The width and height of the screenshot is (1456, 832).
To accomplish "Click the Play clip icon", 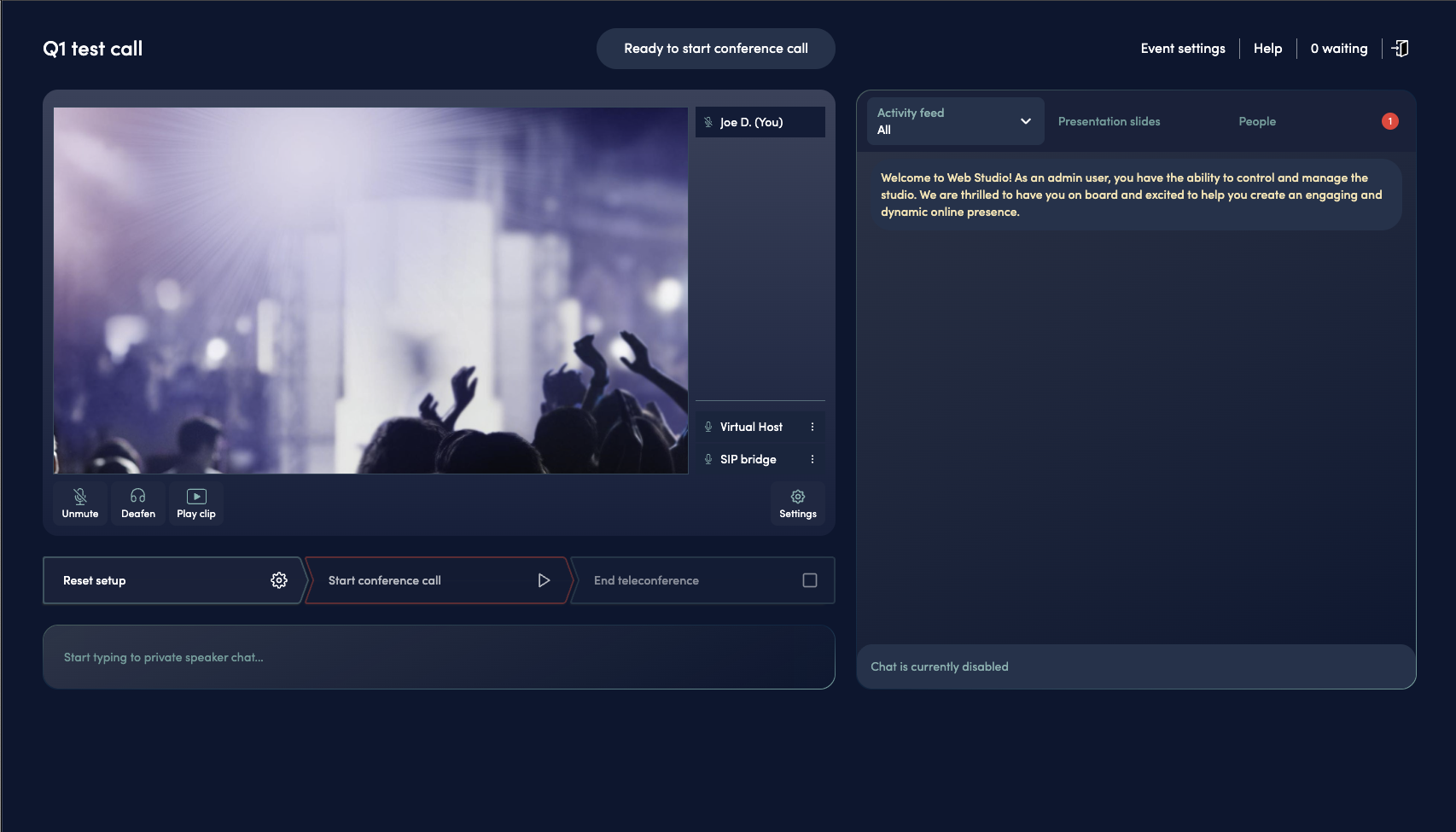I will click(x=196, y=497).
